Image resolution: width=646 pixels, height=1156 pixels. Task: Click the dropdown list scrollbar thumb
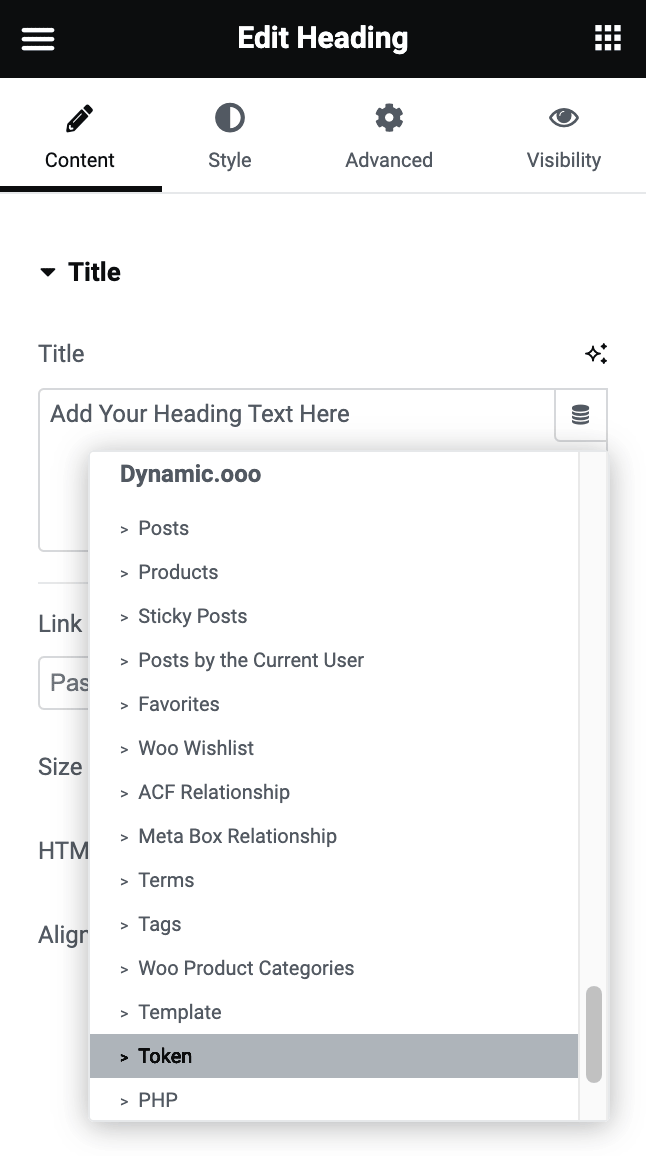pyautogui.click(x=594, y=1034)
